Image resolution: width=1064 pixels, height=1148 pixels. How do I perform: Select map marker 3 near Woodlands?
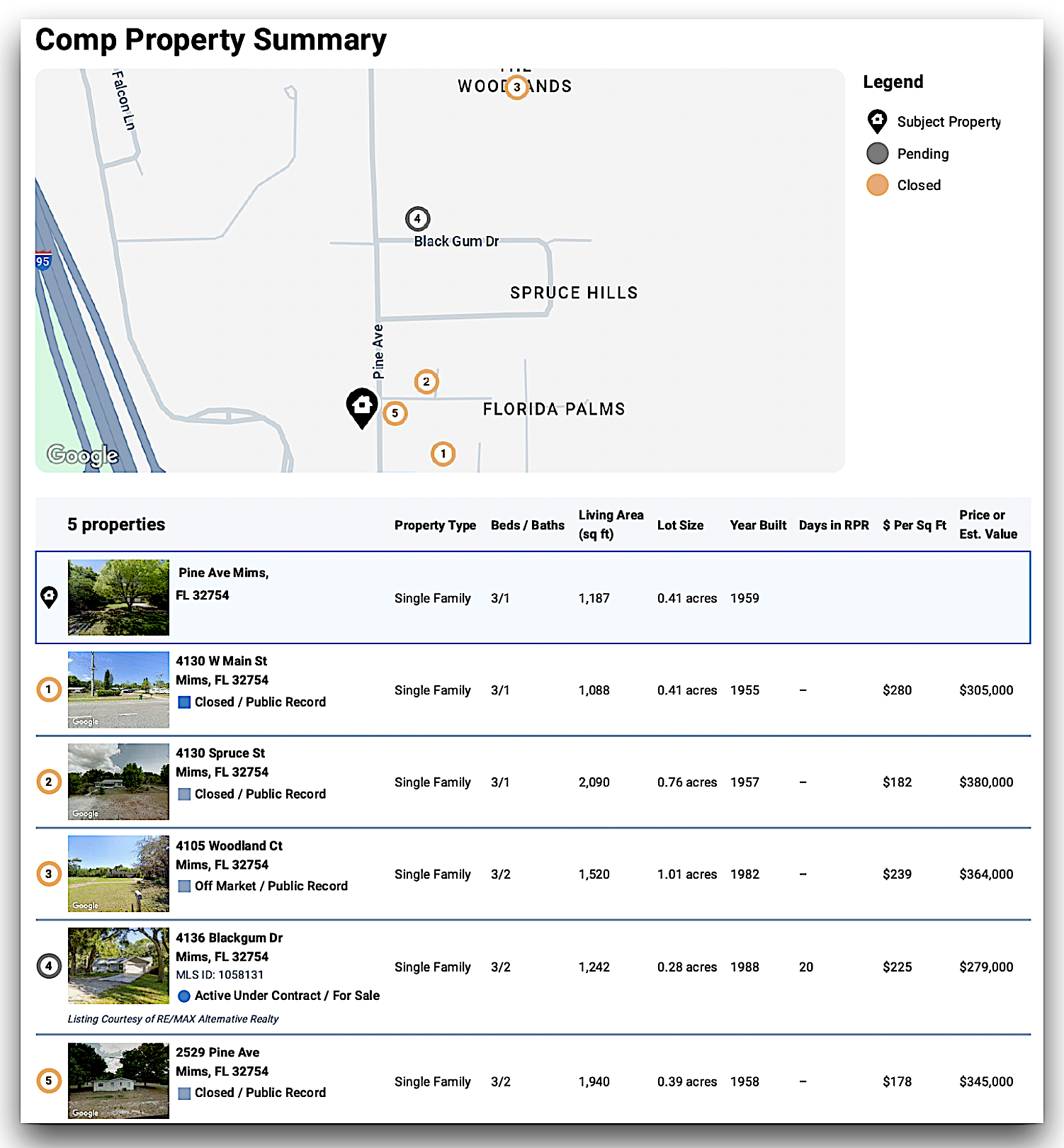tap(517, 87)
